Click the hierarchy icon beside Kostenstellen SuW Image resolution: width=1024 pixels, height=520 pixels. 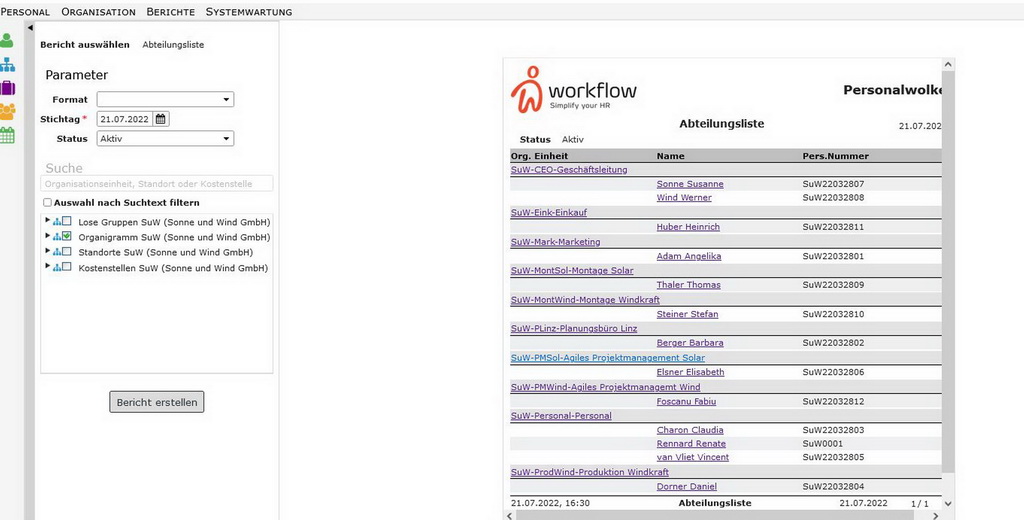point(57,268)
